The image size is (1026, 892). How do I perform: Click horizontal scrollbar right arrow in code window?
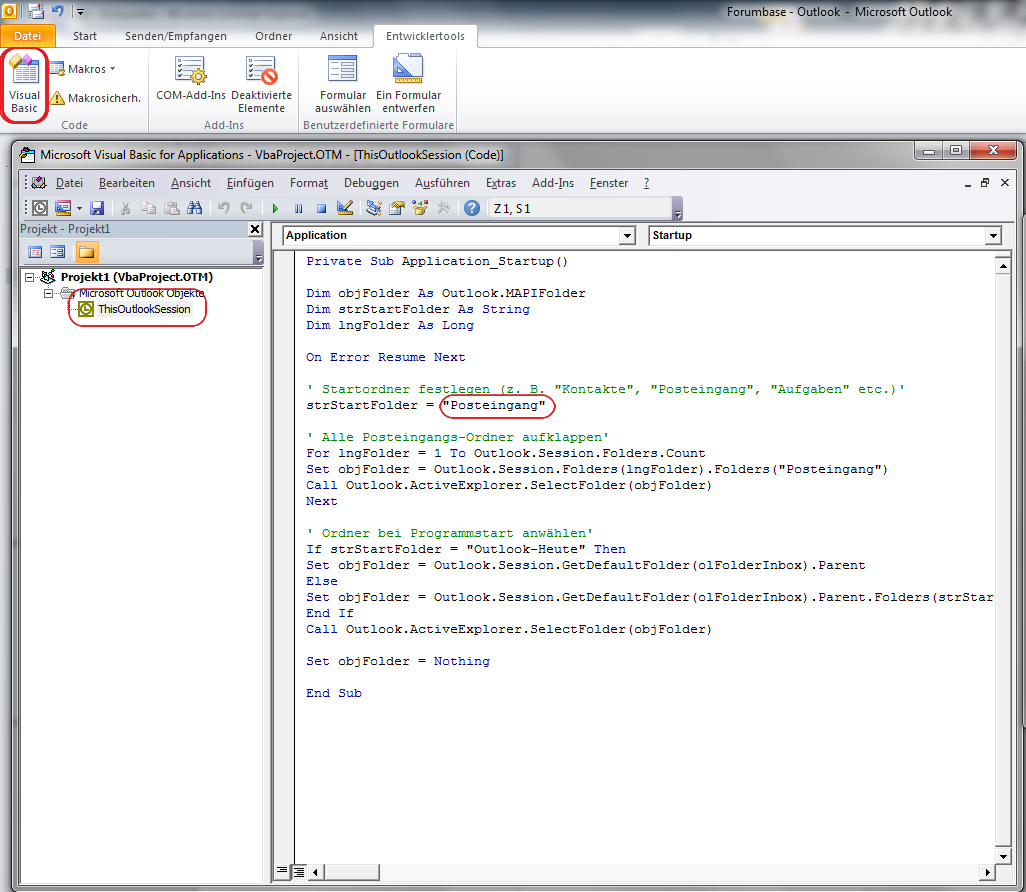[x=987, y=872]
